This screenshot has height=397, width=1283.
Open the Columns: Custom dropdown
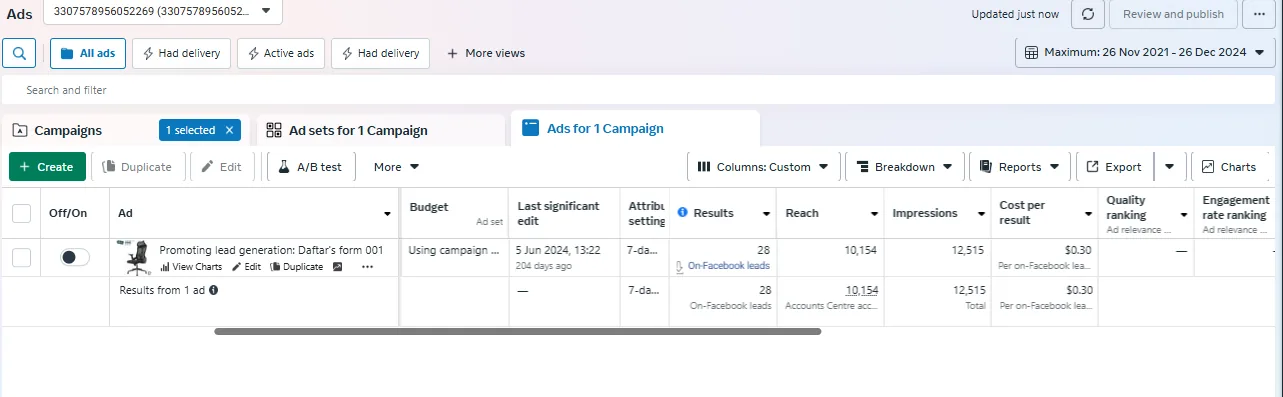(x=763, y=167)
